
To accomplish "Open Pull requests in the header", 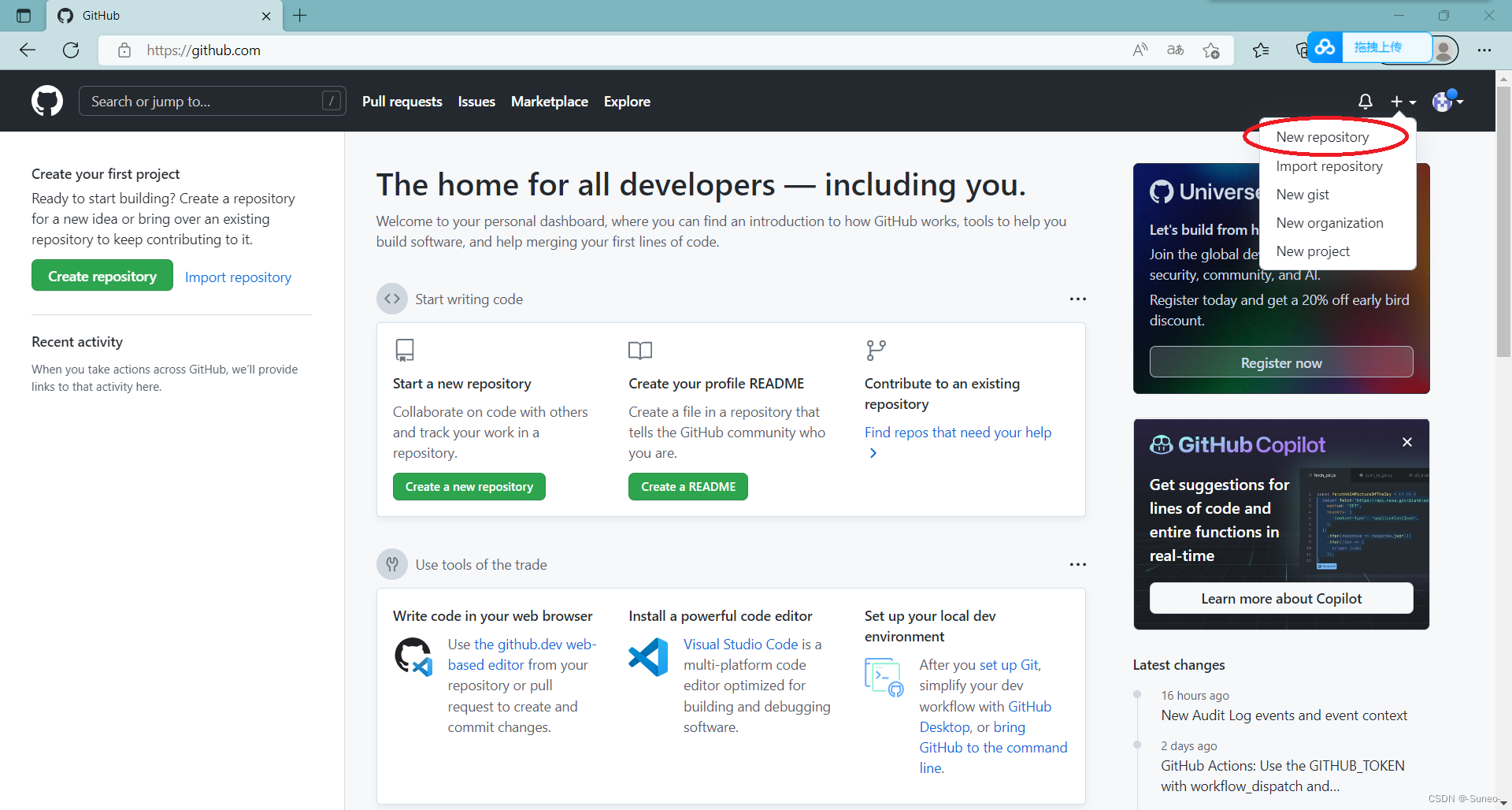I will tap(402, 102).
